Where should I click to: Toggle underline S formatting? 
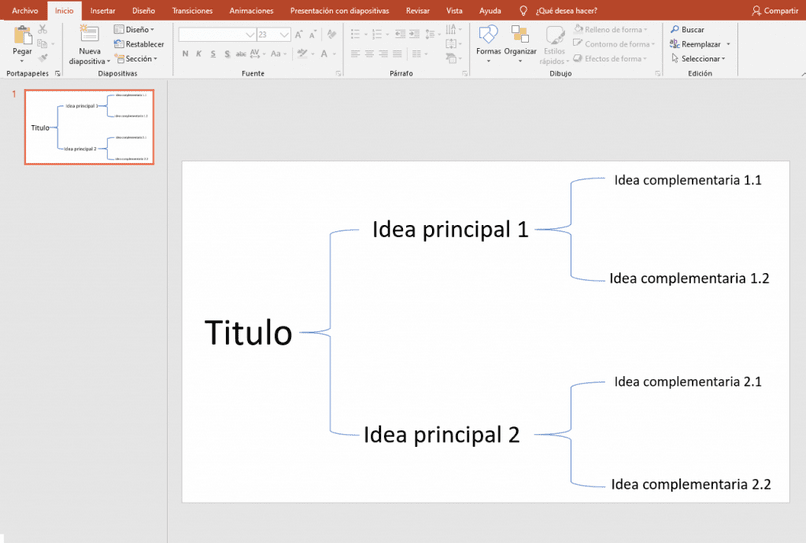tap(213, 53)
